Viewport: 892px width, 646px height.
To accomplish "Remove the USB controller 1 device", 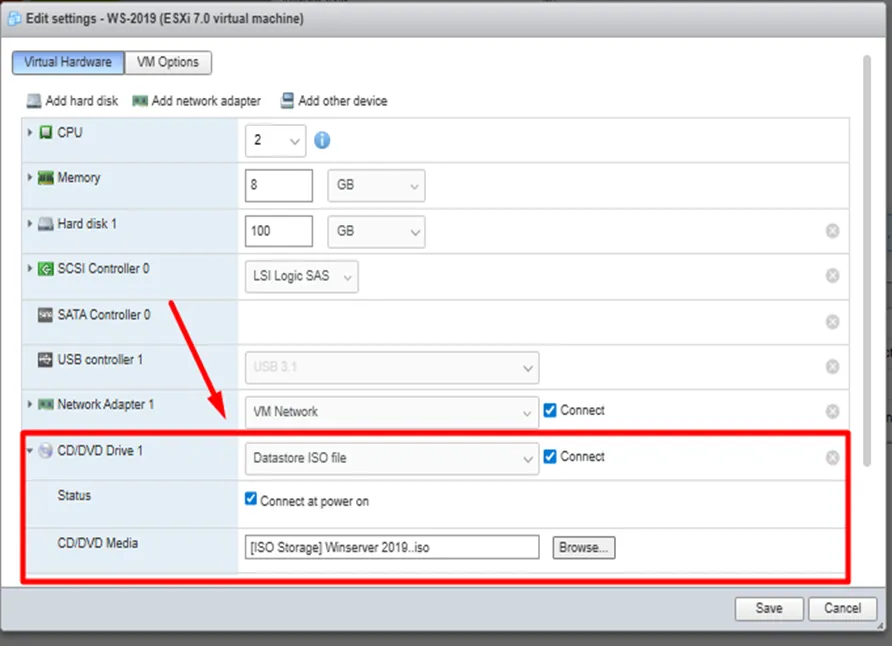I will [x=832, y=367].
